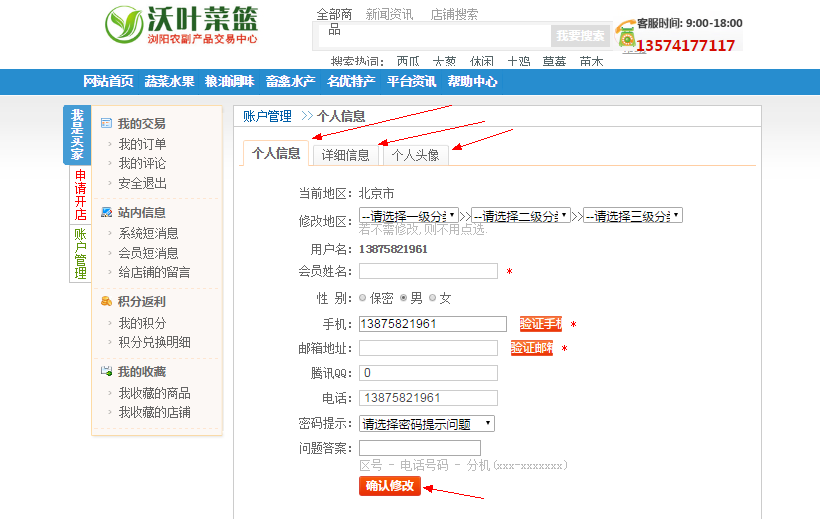Open 蔬菜水果 in the navigation bar
Viewport: 820px width, 519px height.
pyautogui.click(x=169, y=81)
